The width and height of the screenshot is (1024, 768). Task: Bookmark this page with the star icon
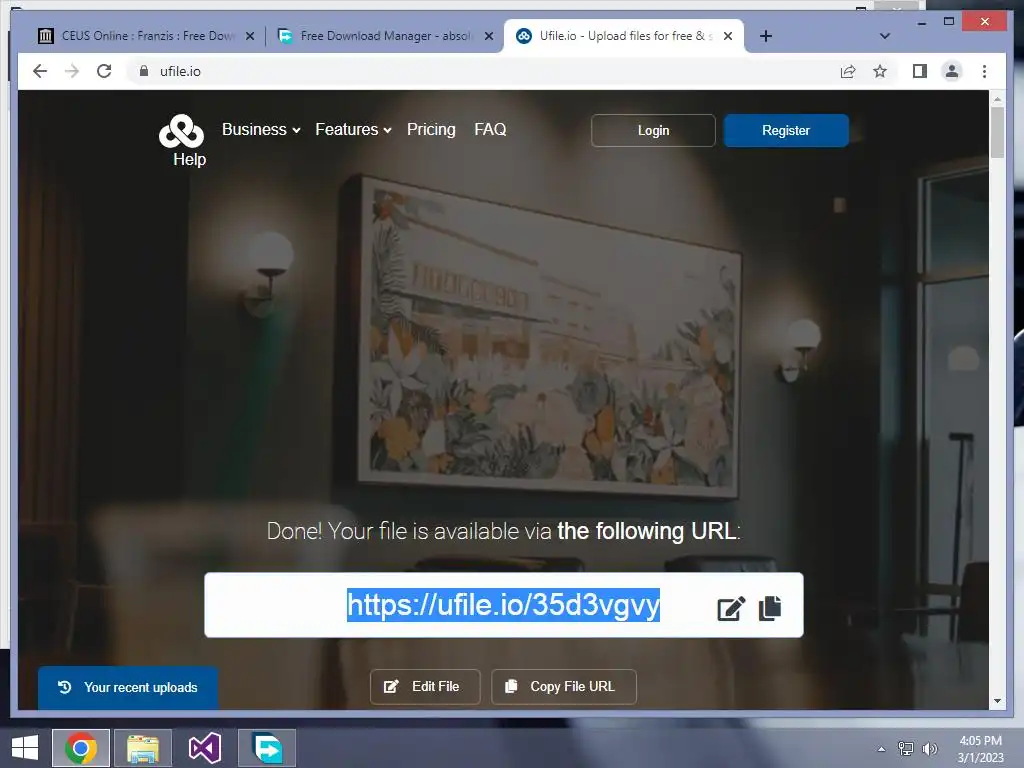pos(880,71)
